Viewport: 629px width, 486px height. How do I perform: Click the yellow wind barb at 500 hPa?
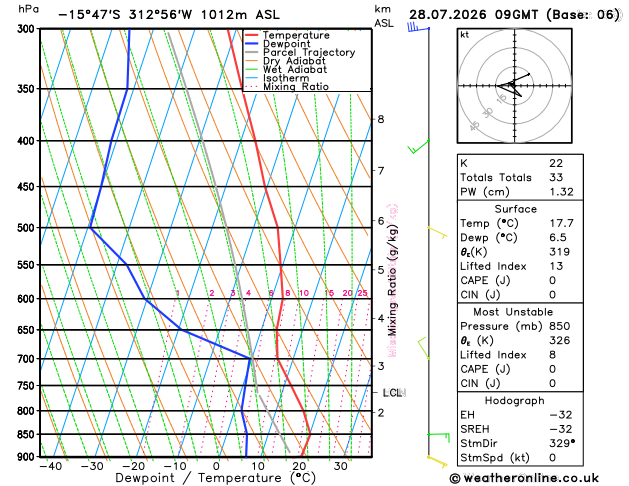tap(437, 233)
